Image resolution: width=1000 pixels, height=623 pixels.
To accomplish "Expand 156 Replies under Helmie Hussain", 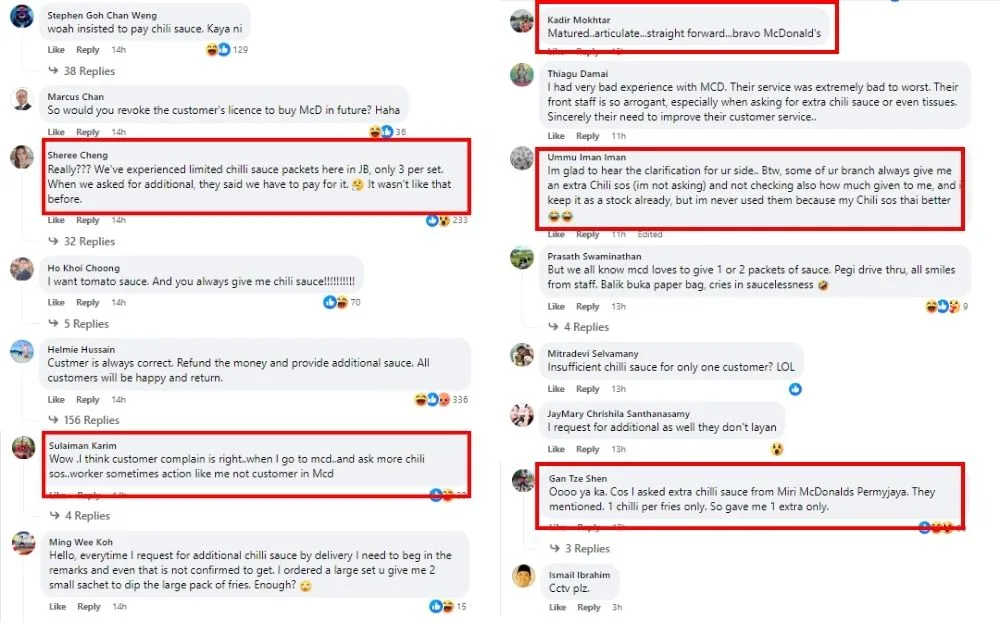I will [x=91, y=420].
